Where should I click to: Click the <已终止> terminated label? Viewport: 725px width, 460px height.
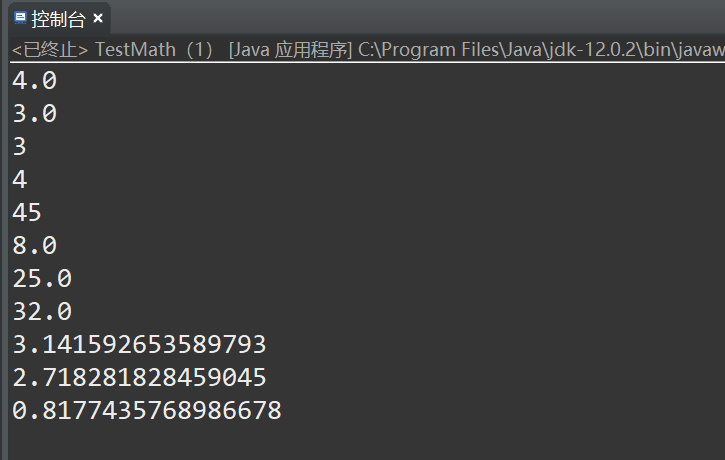[x=50, y=50]
